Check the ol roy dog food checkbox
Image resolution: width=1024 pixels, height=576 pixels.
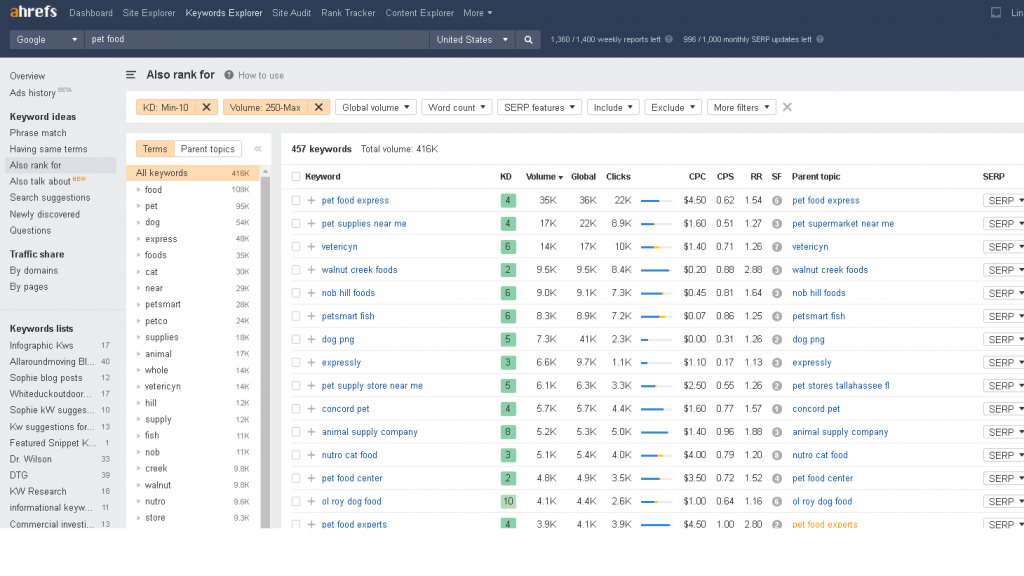(296, 502)
